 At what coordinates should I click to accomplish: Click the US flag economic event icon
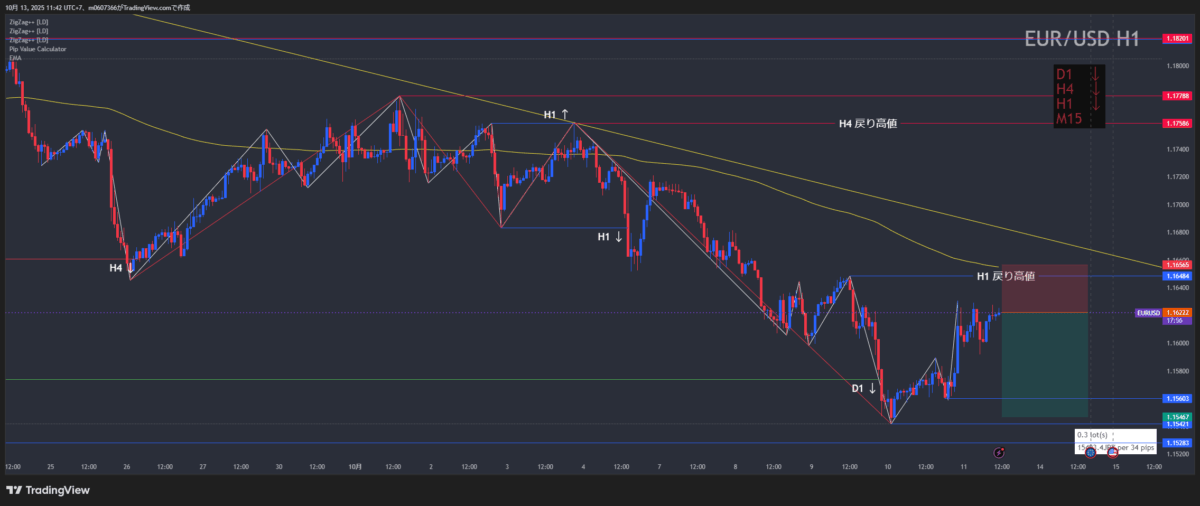point(1112,453)
